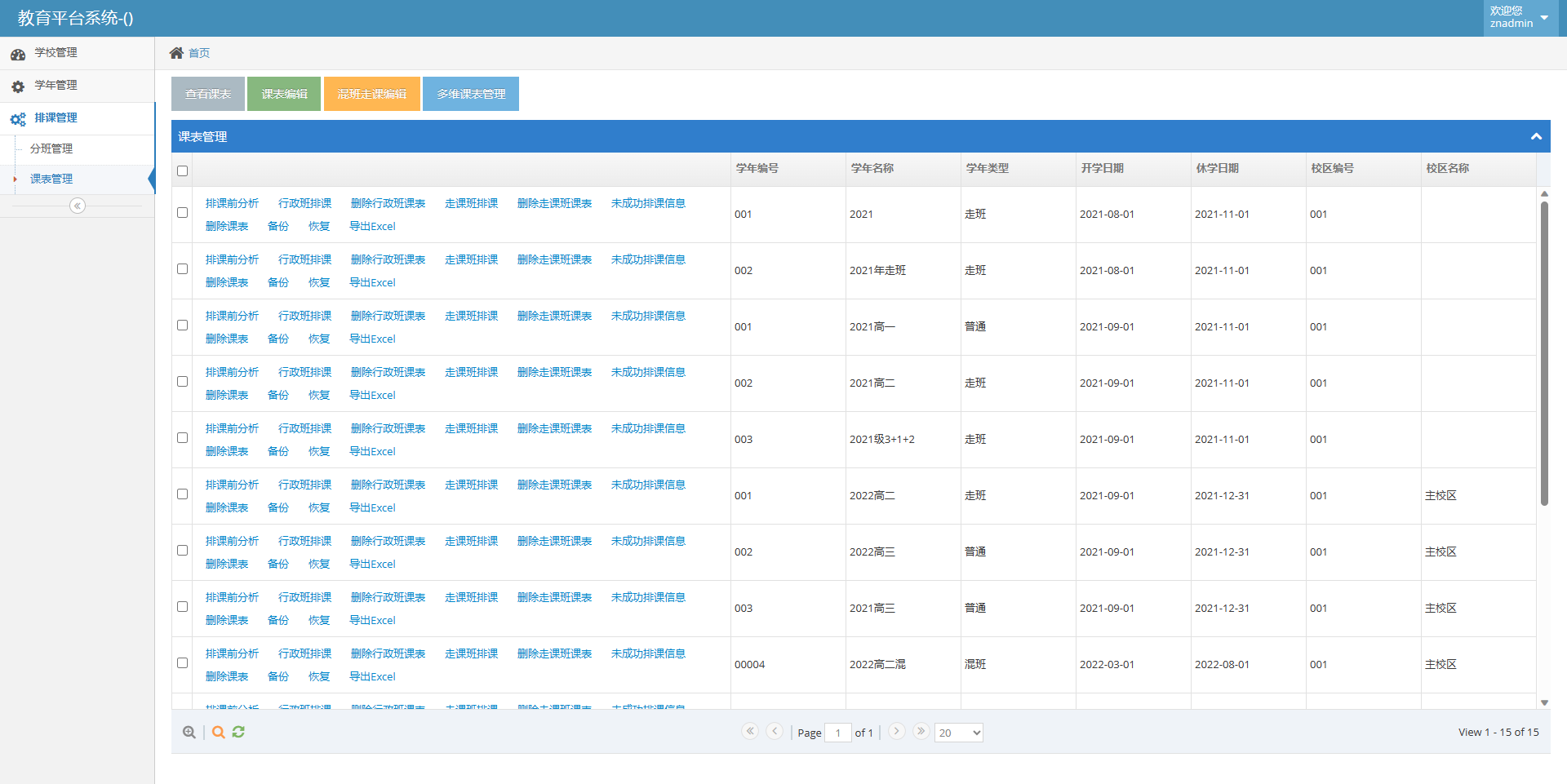Open the 课表编辑 tab button
Viewport: 1567px width, 784px height.
(284, 94)
